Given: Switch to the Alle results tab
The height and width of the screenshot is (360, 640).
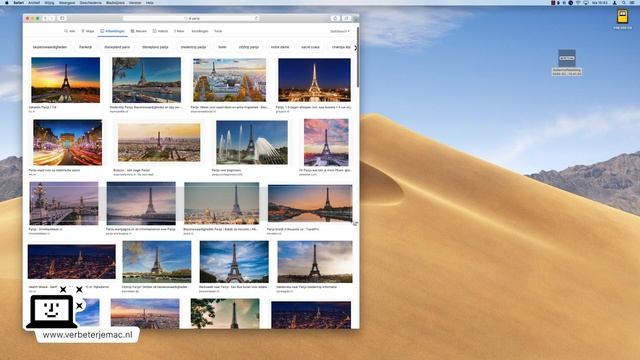Looking at the screenshot, I should pyautogui.click(x=70, y=31).
